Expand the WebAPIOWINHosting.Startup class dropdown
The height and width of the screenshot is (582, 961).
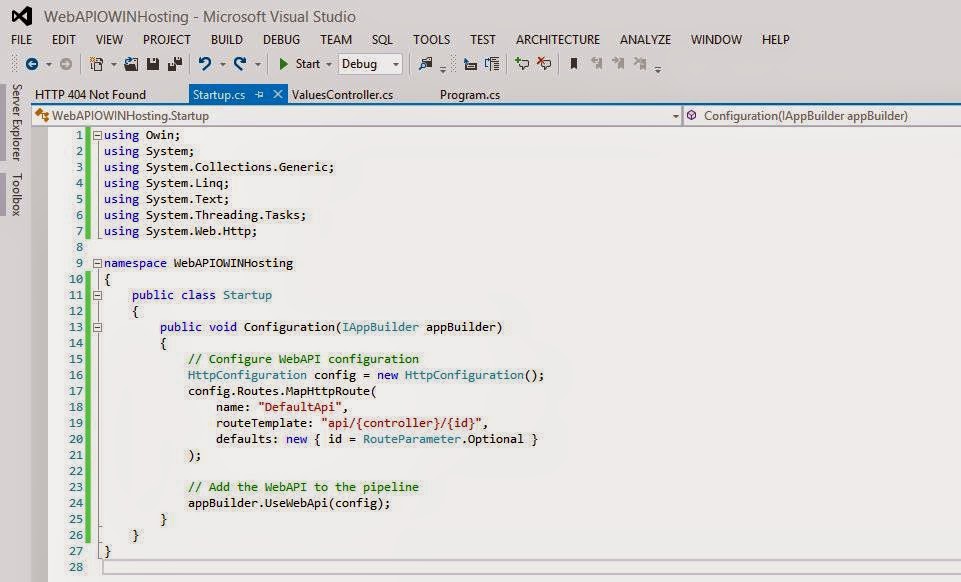pos(675,116)
